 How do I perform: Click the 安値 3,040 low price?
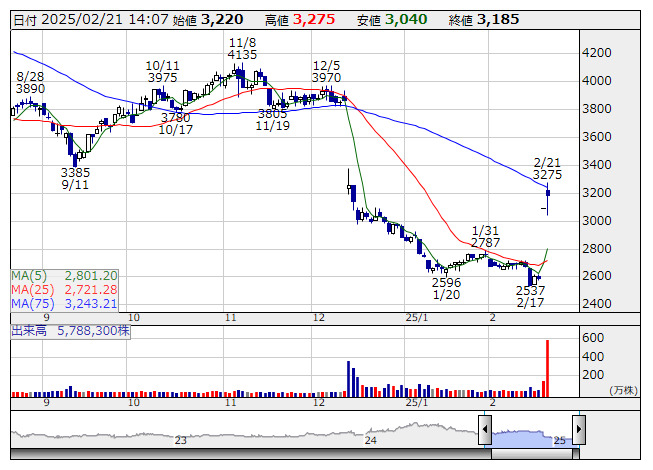coord(392,20)
